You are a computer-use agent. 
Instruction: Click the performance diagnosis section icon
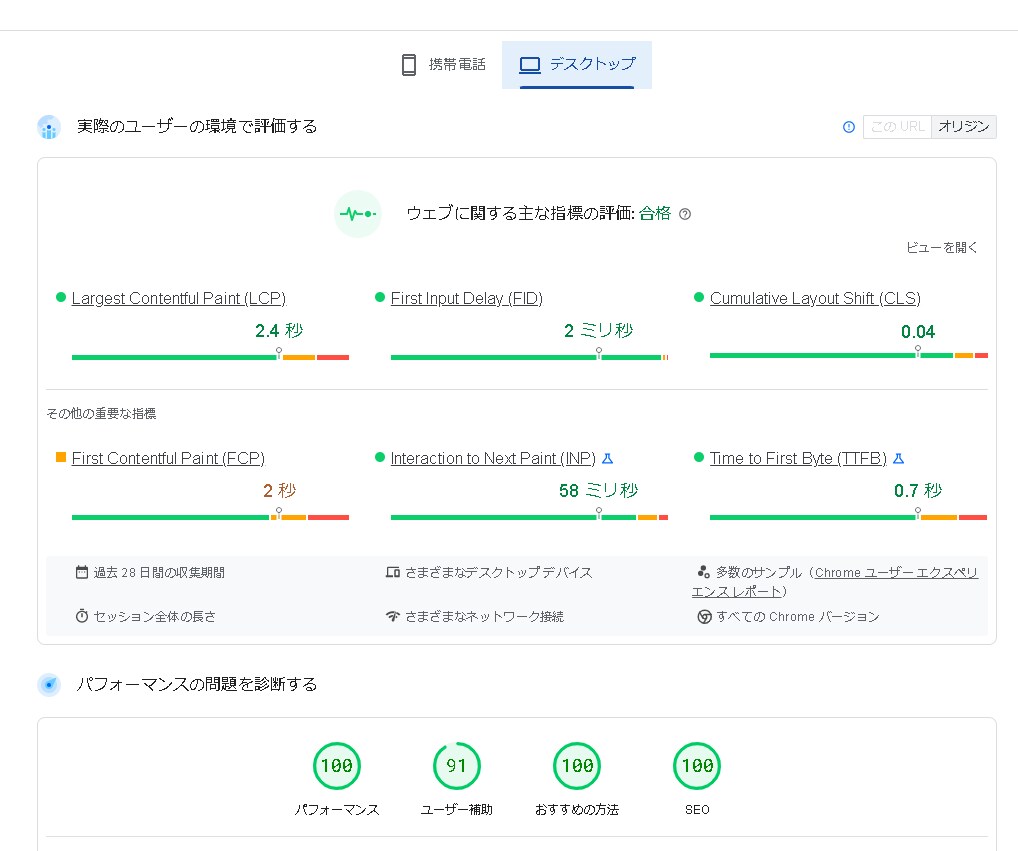click(x=49, y=685)
